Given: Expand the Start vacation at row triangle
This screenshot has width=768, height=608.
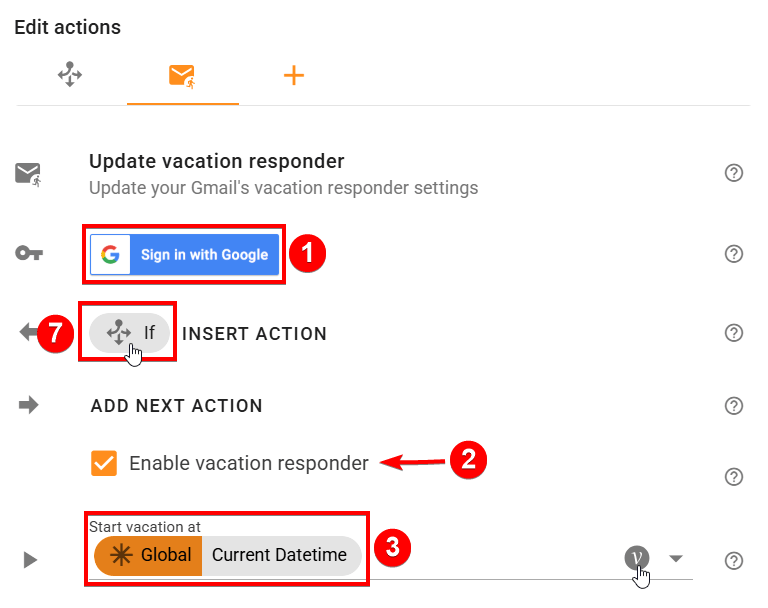Looking at the screenshot, I should pos(30,560).
